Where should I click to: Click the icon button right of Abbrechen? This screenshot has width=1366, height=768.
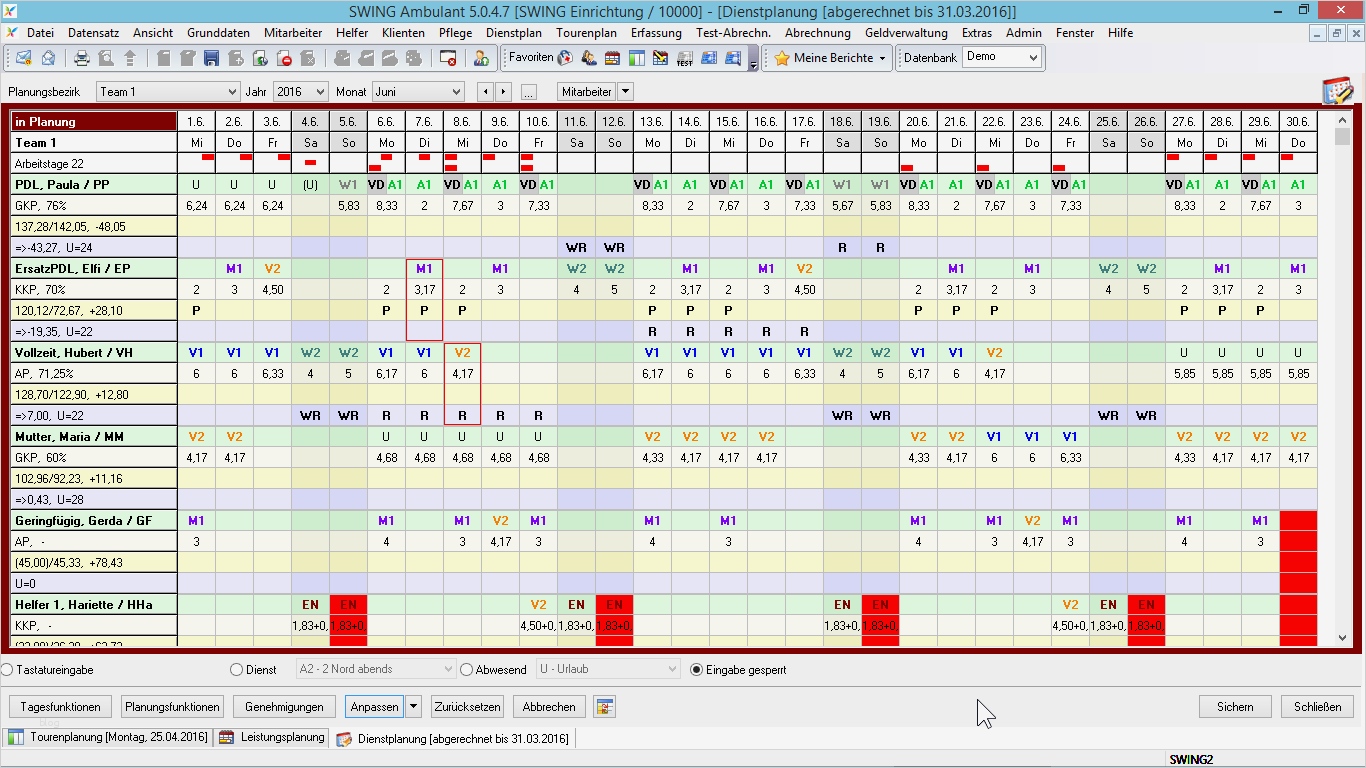click(x=603, y=707)
